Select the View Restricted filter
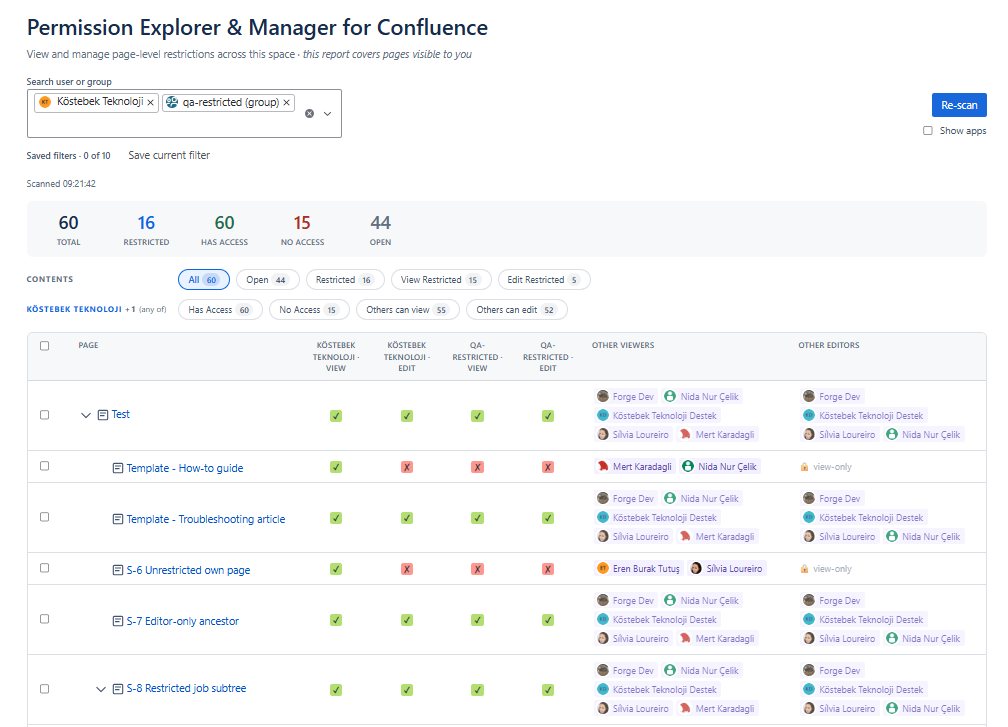 pyautogui.click(x=440, y=280)
